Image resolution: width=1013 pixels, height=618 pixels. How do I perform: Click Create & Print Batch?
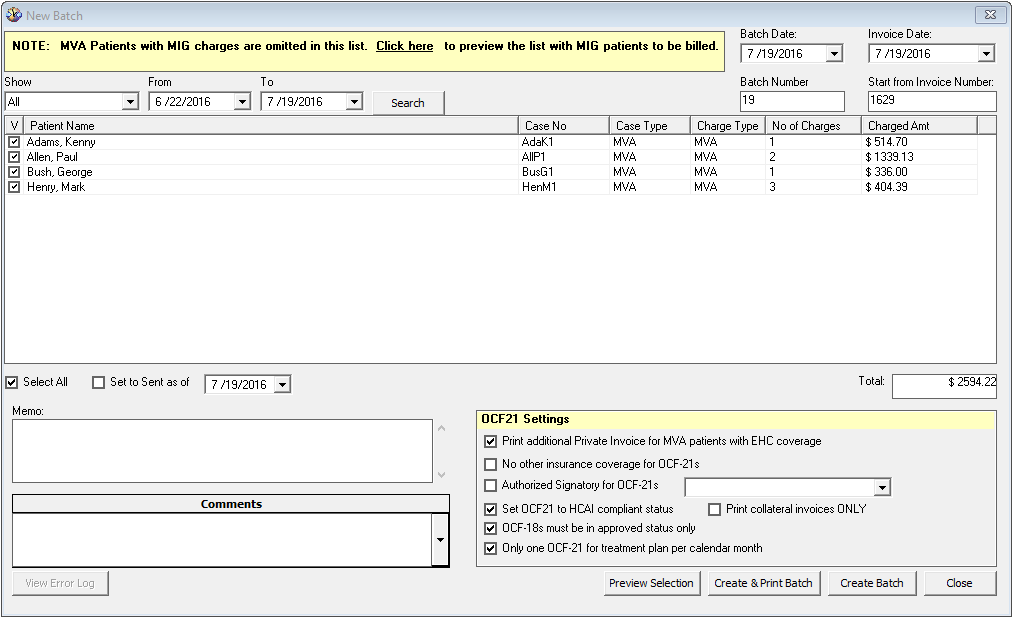point(763,583)
